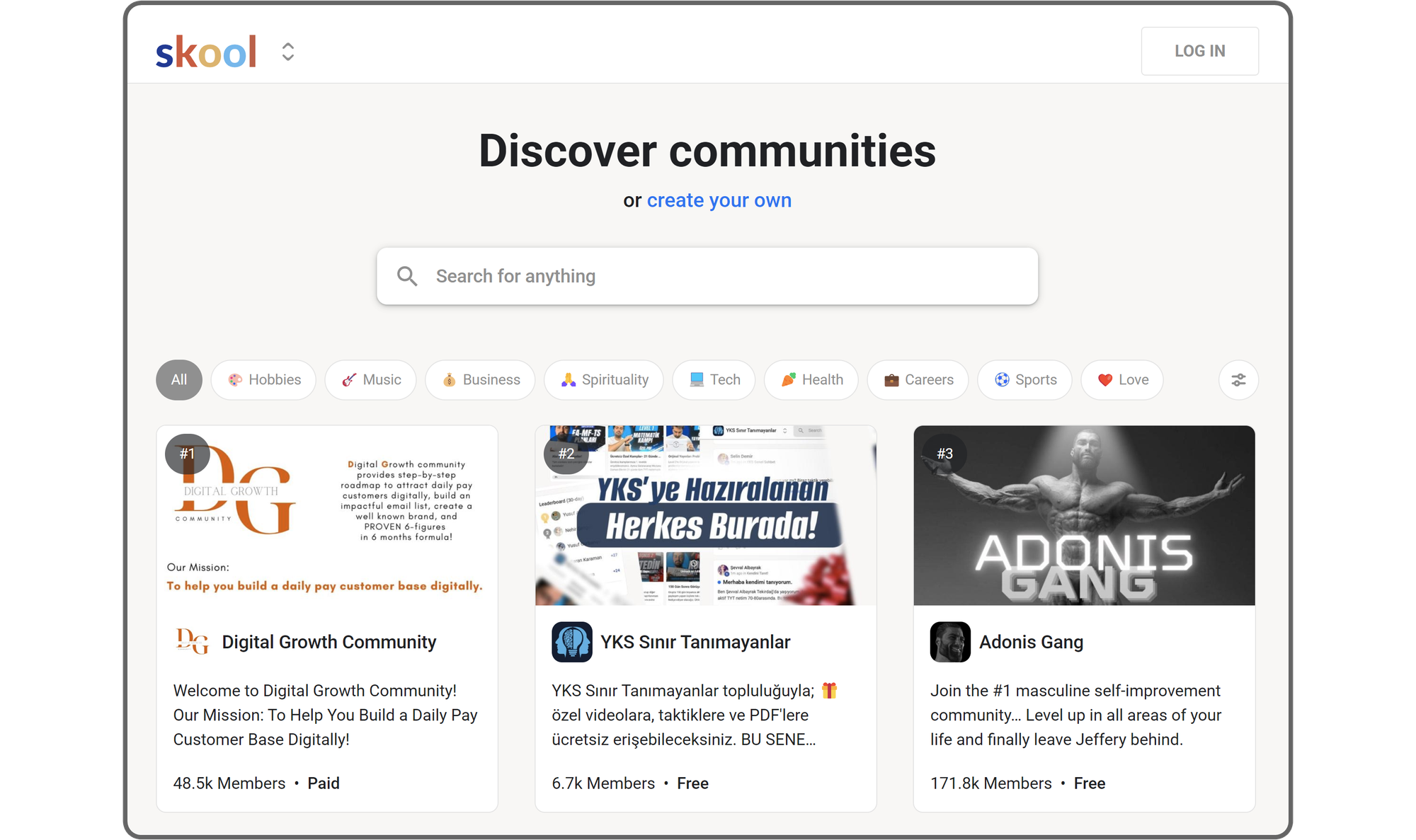1416x840 pixels.
Task: Filter by the Tech category
Action: (714, 380)
